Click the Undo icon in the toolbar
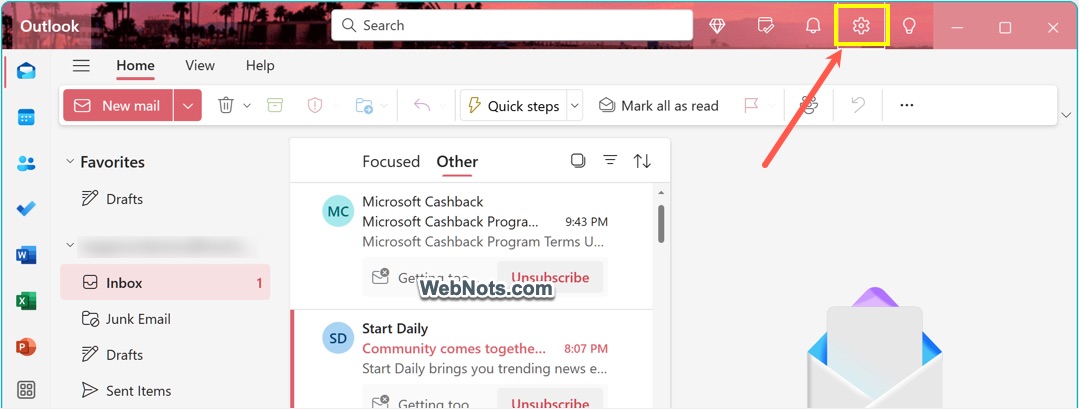Image resolution: width=1079 pixels, height=409 pixels. click(857, 105)
